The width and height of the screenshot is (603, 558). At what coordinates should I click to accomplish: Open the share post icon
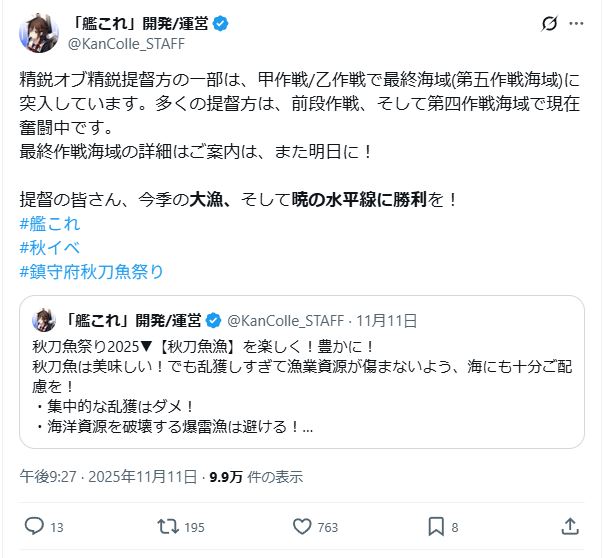tap(570, 525)
